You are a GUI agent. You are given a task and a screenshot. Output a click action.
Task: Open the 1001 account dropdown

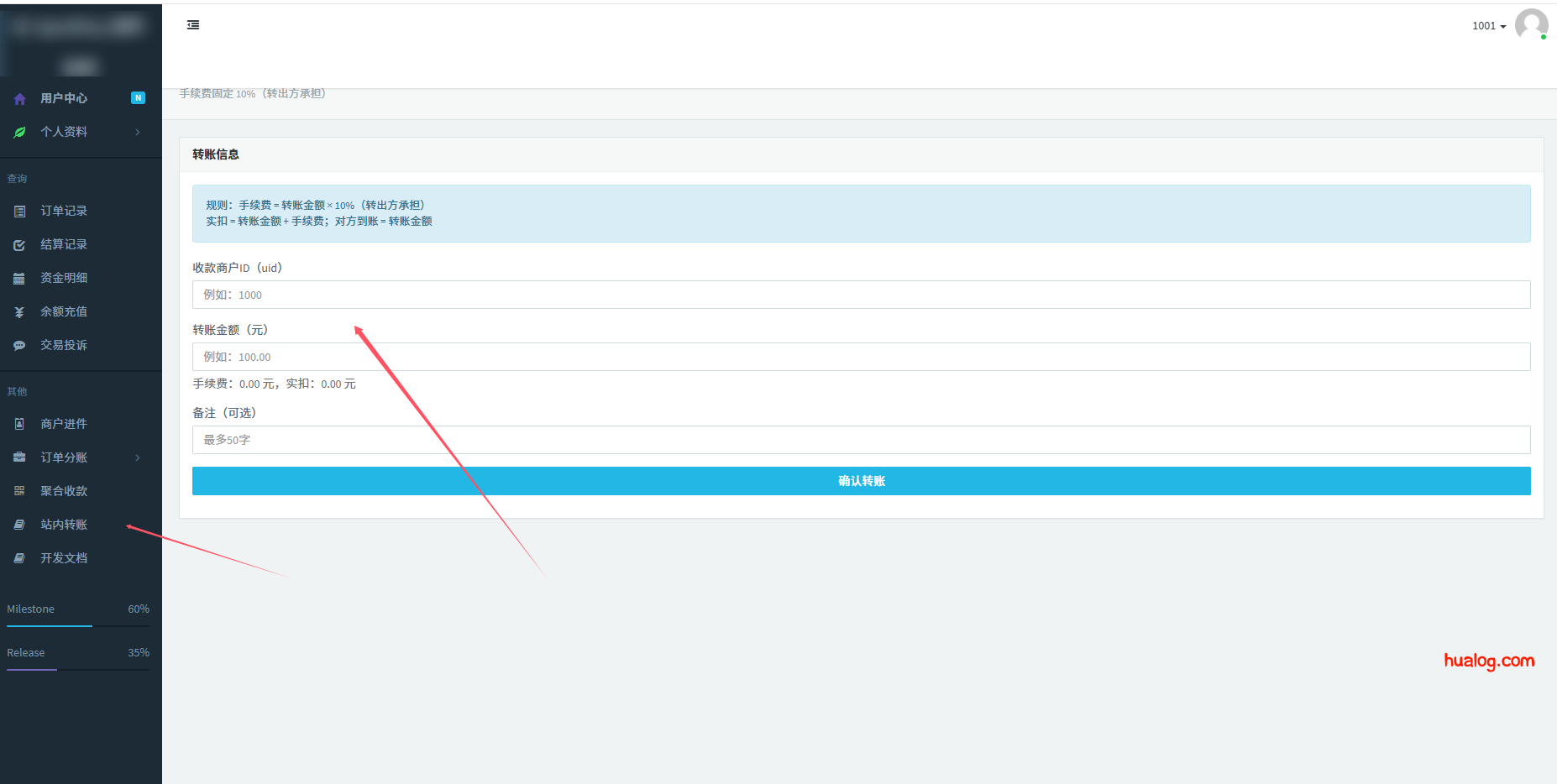[1488, 26]
